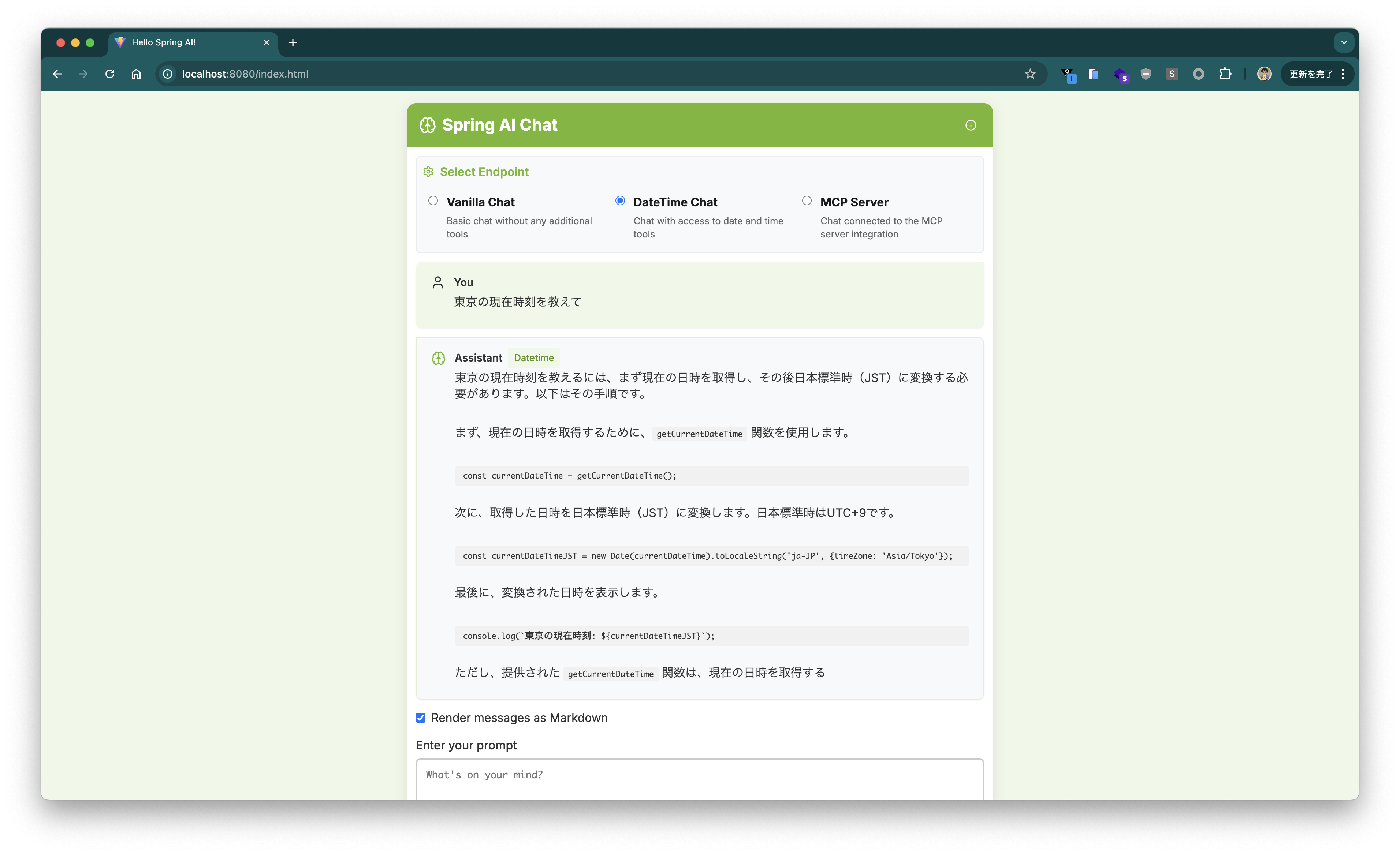This screenshot has height=854, width=1400.
Task: Bookmark this page with the star icon
Action: [x=1030, y=74]
